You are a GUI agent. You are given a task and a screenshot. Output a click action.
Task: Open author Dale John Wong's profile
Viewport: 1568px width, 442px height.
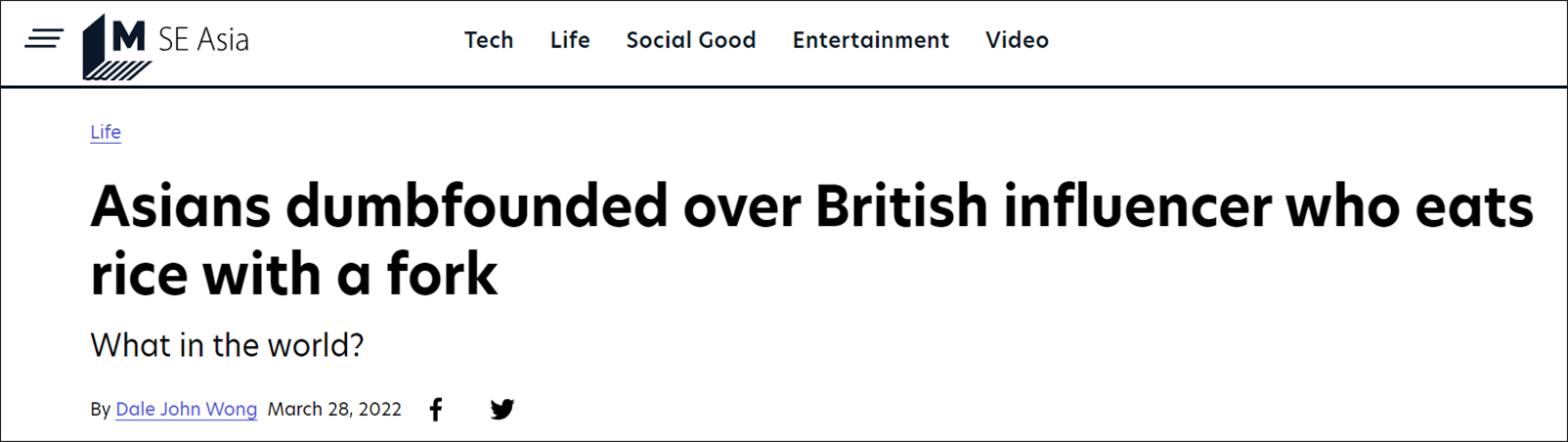click(186, 410)
